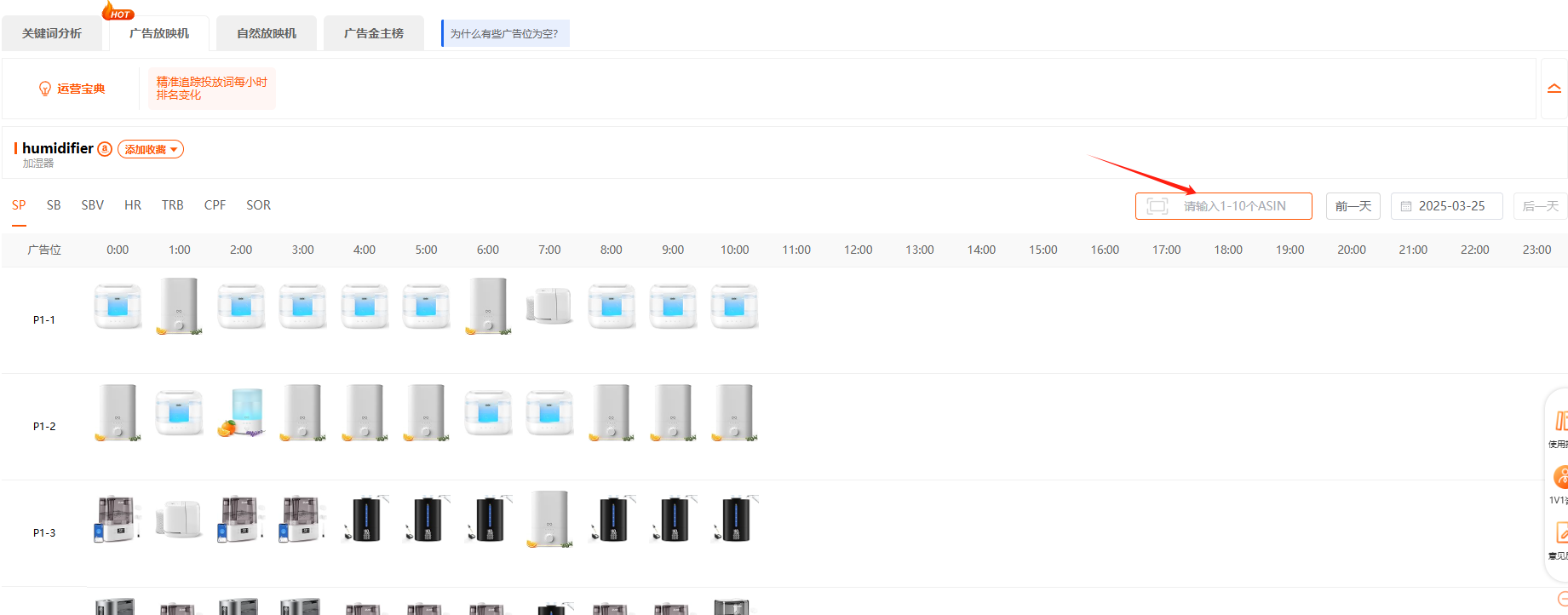Click the 后一天 button
1568x615 pixels.
pos(1540,206)
